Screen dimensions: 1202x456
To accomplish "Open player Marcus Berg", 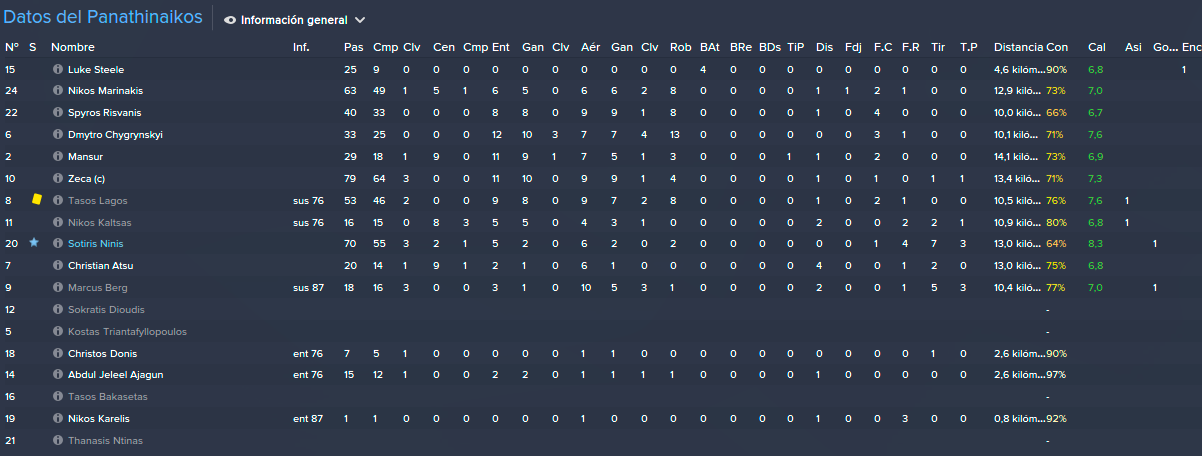I will click(97, 288).
